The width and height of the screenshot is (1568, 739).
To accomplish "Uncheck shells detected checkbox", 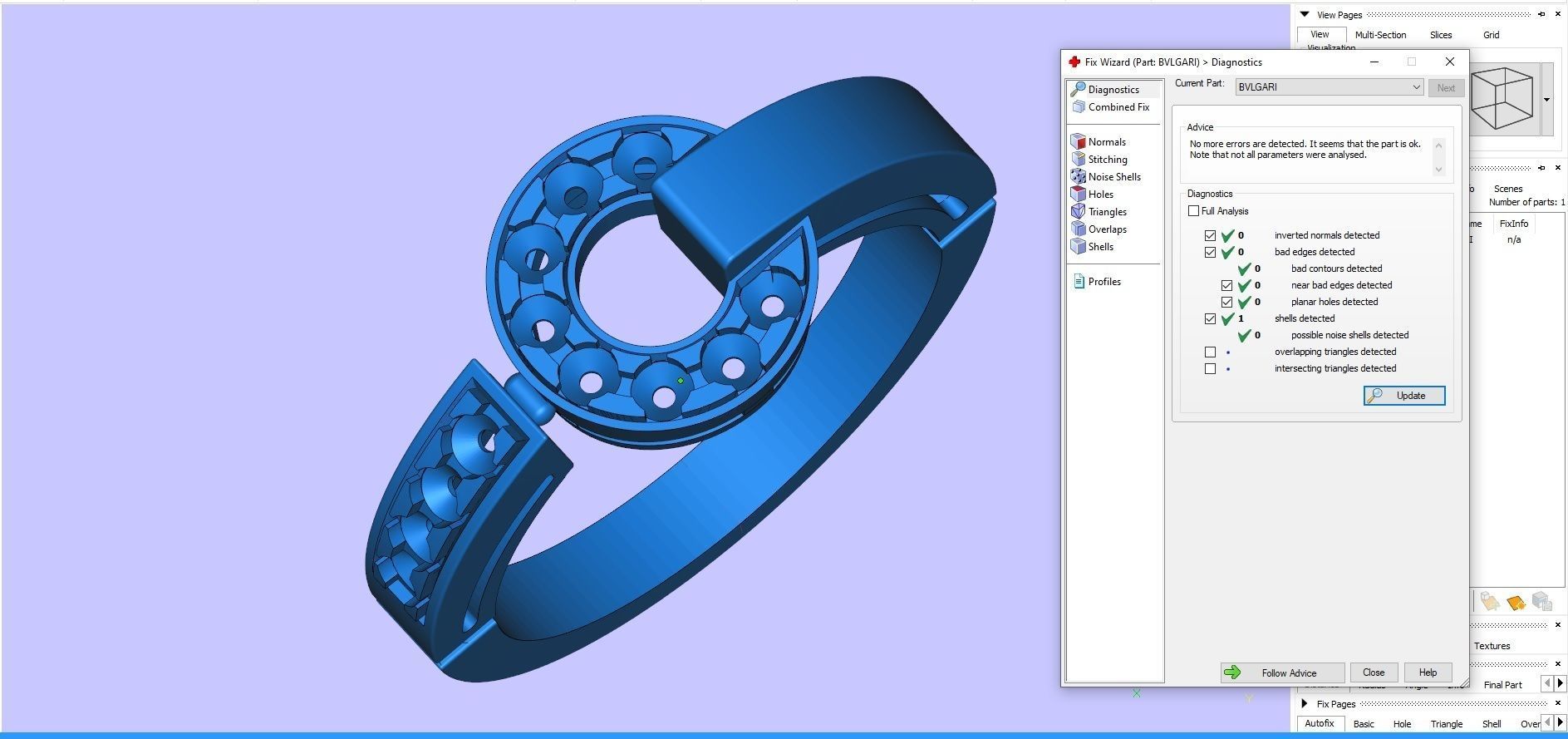I will [x=1210, y=319].
